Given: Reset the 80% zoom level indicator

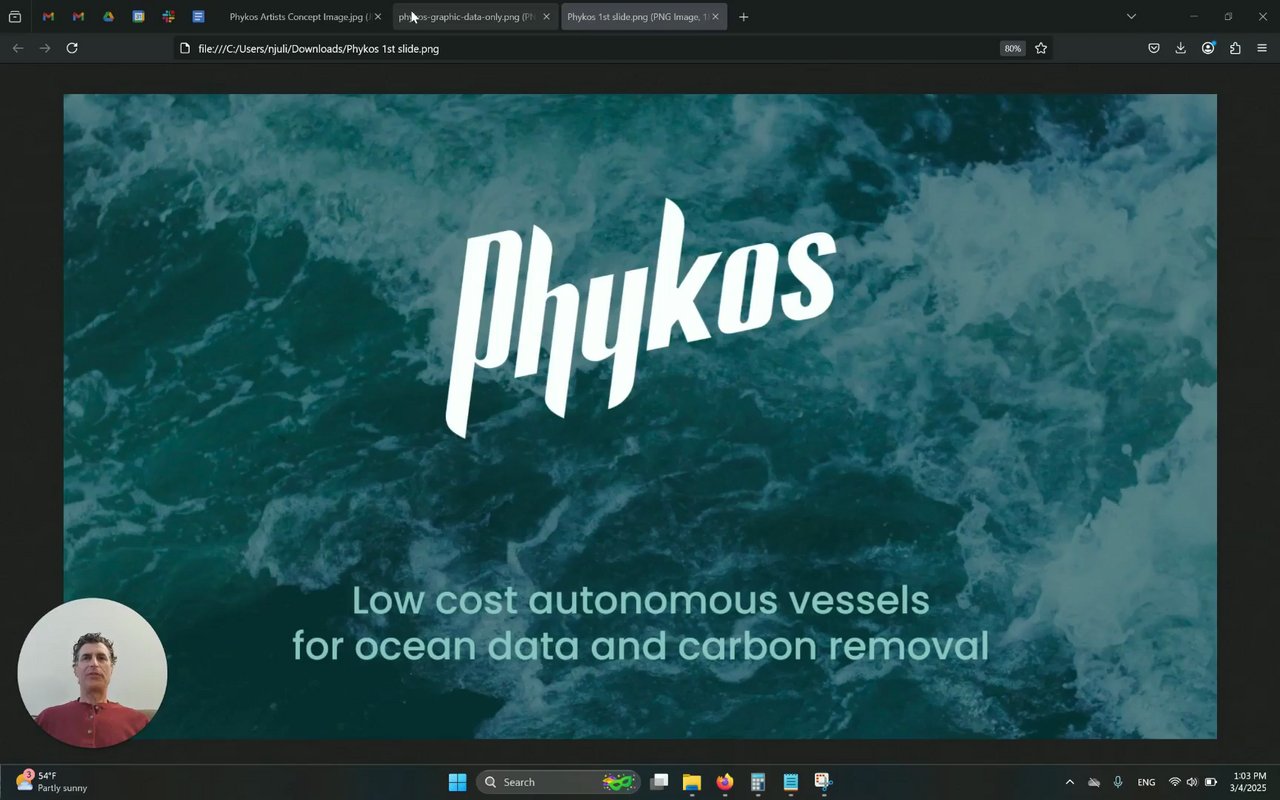Looking at the screenshot, I should [x=1013, y=48].
